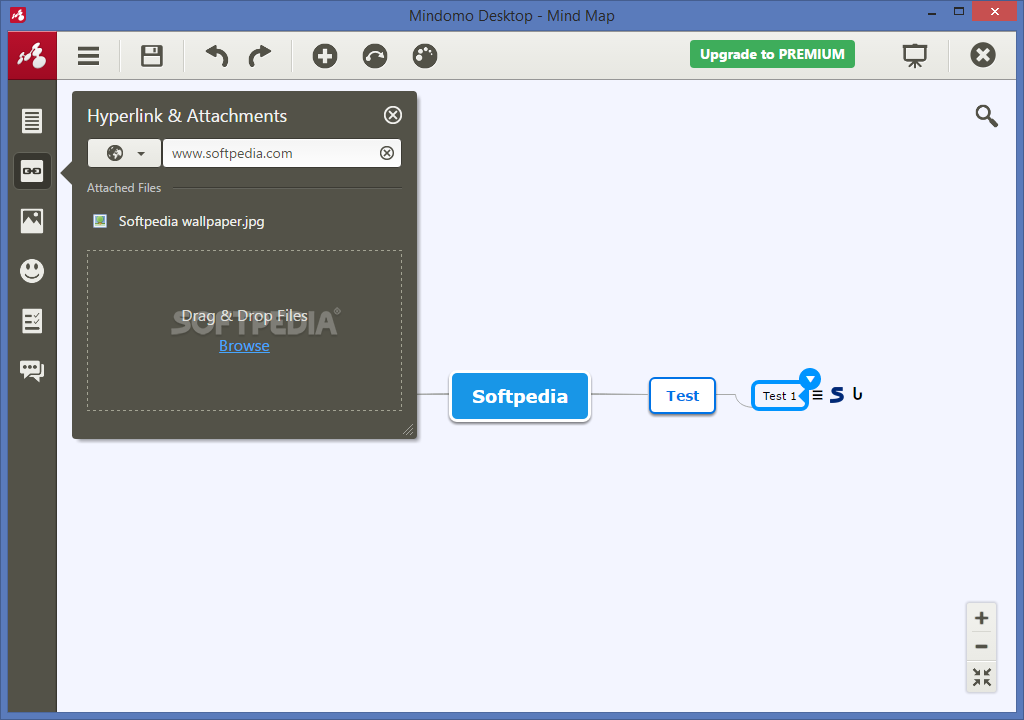This screenshot has height=720, width=1024.
Task: Open the Image panel in sidebar
Action: pos(32,221)
